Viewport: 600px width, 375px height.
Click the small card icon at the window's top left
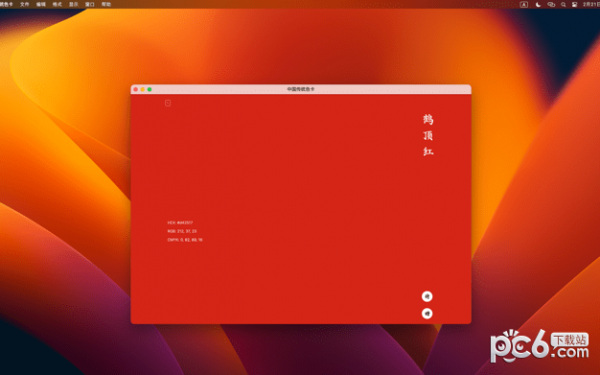(x=168, y=103)
